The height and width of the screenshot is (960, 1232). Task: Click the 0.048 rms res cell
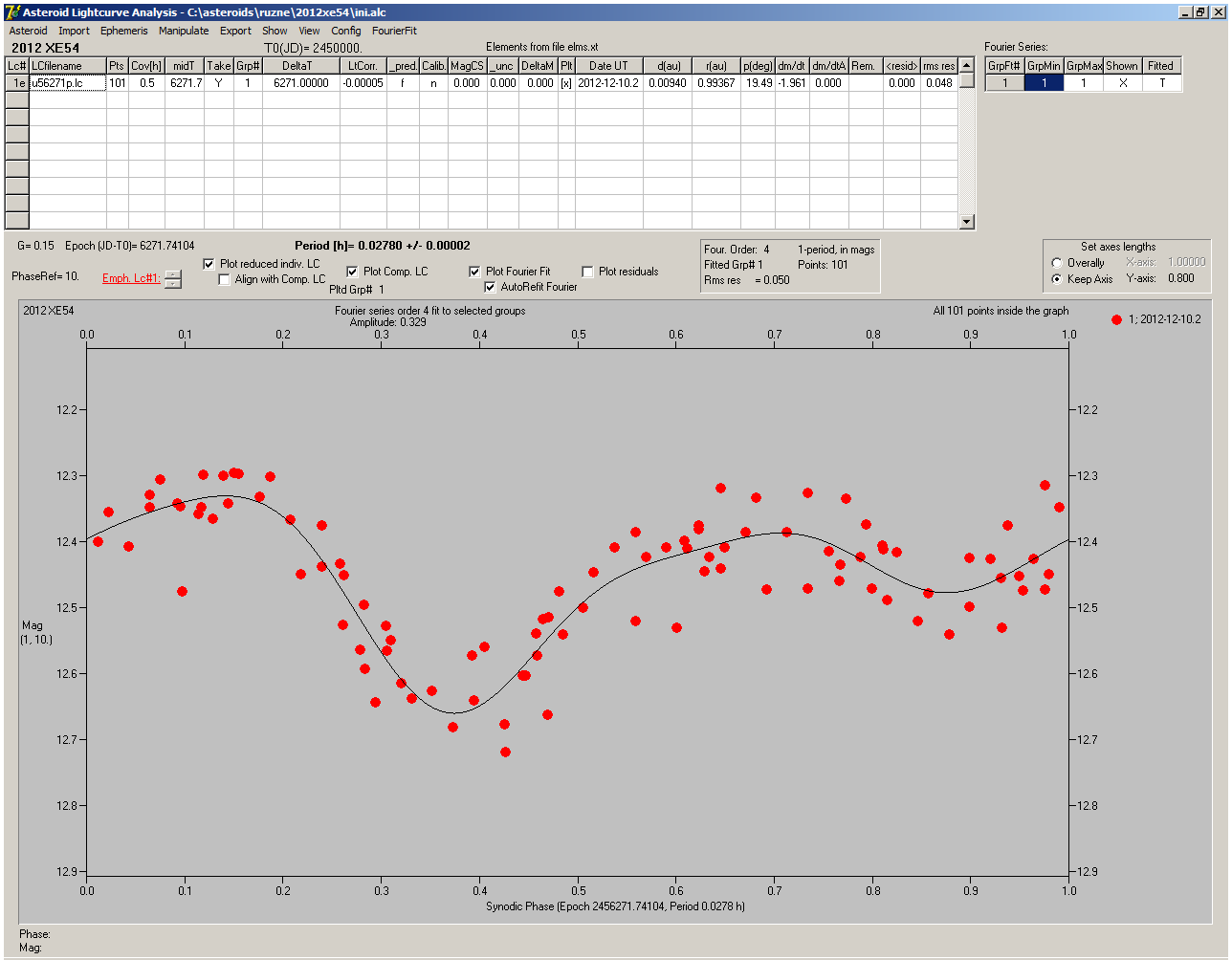click(x=938, y=83)
